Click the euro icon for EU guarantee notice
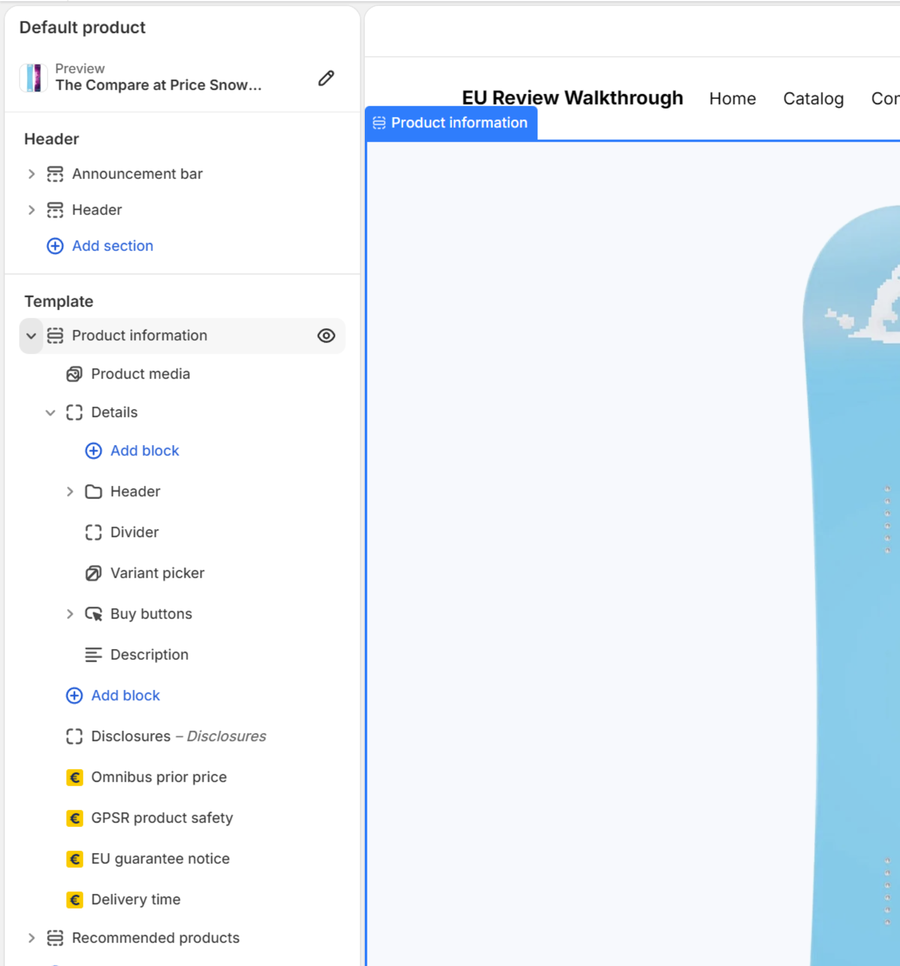 click(x=75, y=859)
